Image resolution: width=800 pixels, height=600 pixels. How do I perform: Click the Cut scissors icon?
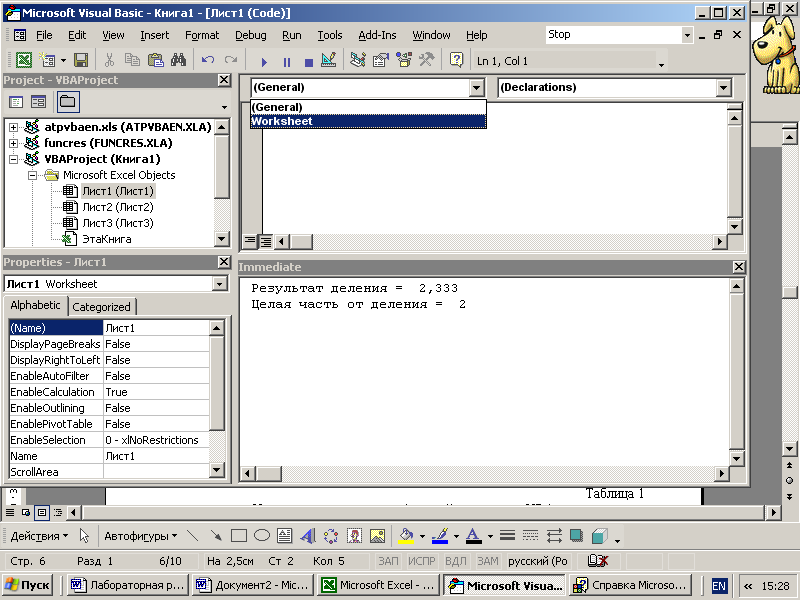(x=109, y=60)
